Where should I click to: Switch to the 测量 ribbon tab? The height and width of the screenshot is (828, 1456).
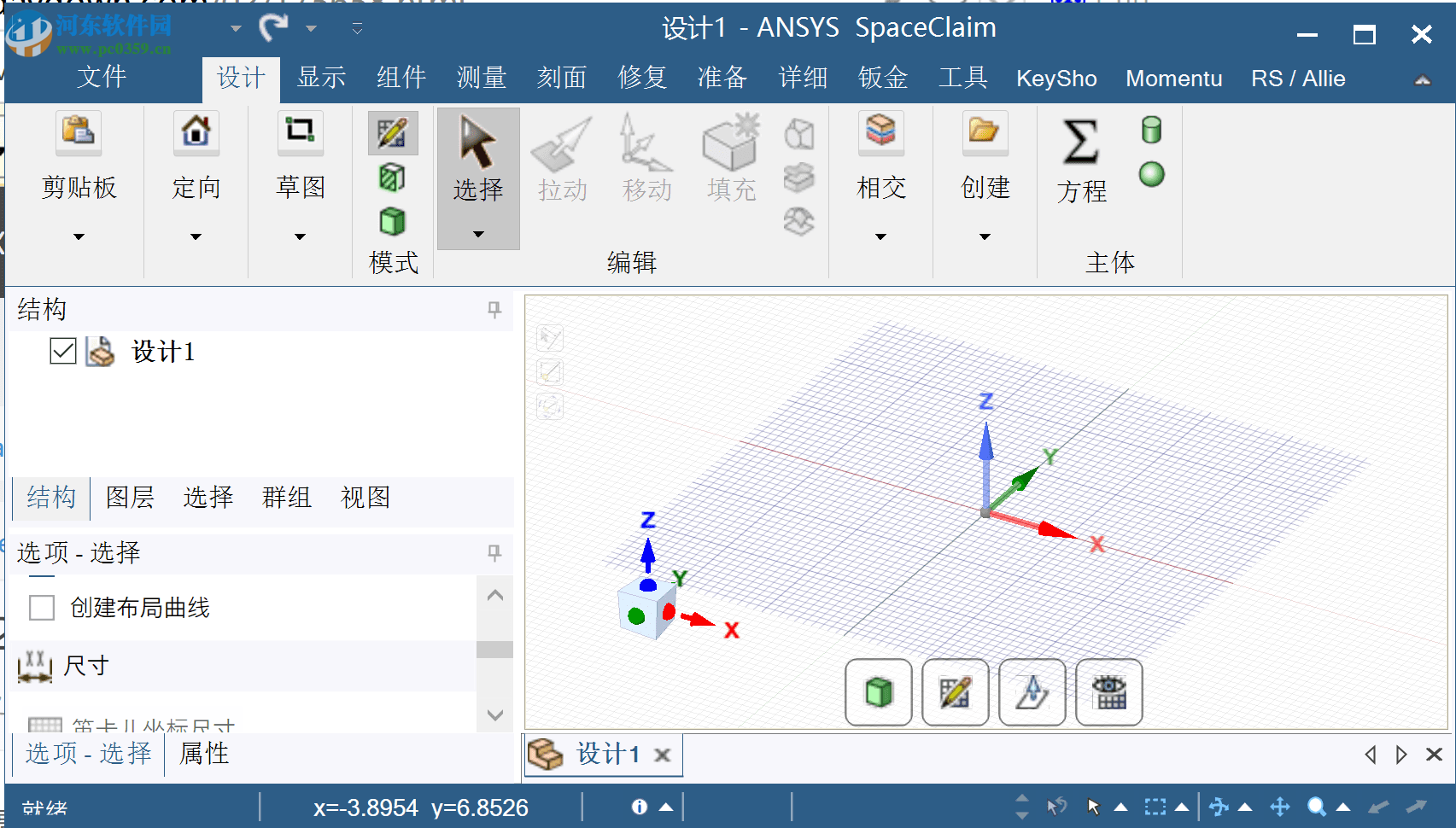point(482,78)
